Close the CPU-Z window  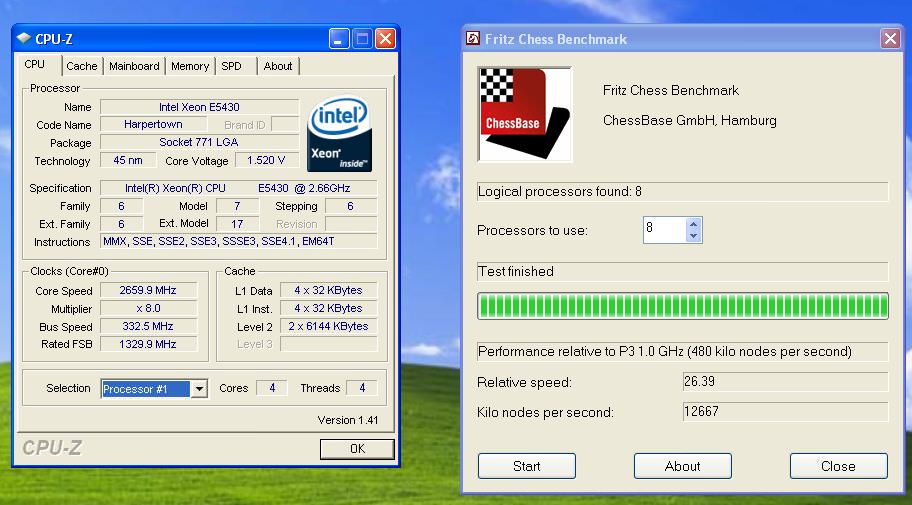pos(385,39)
